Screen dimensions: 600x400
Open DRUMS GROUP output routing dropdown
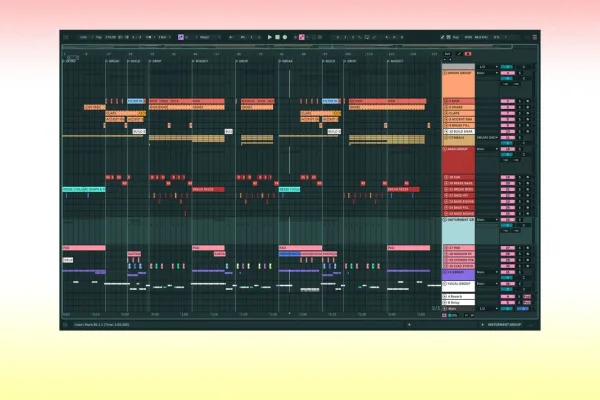tap(487, 73)
